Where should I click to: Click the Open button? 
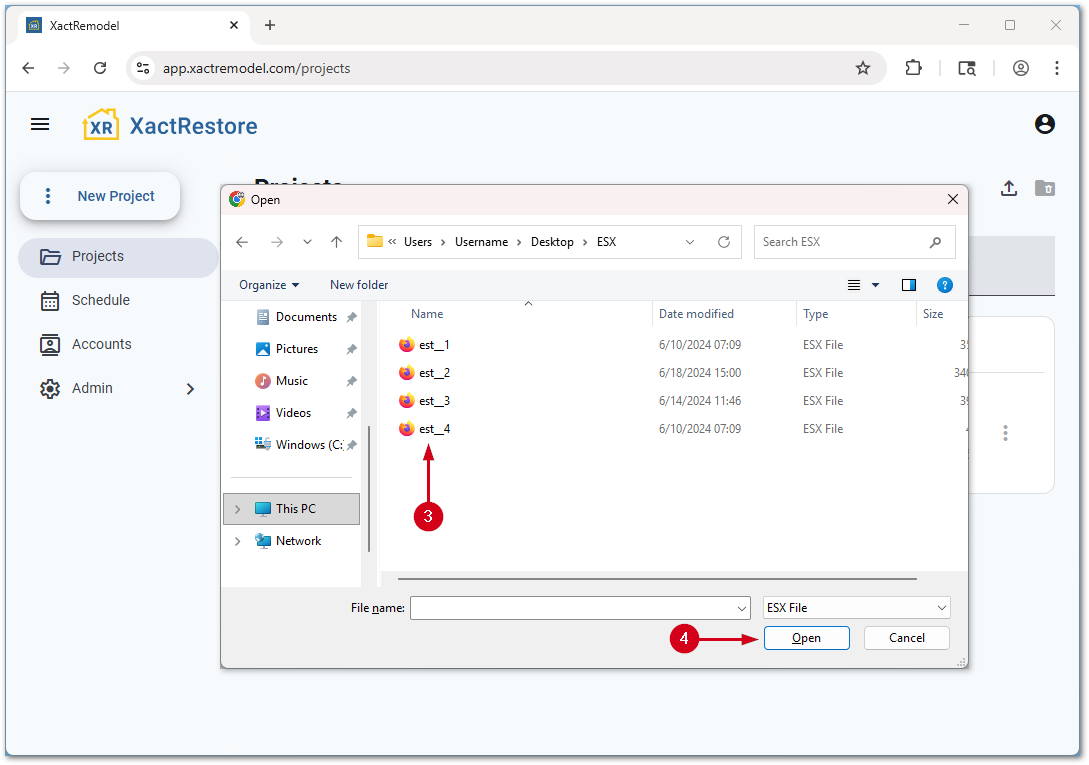click(806, 638)
